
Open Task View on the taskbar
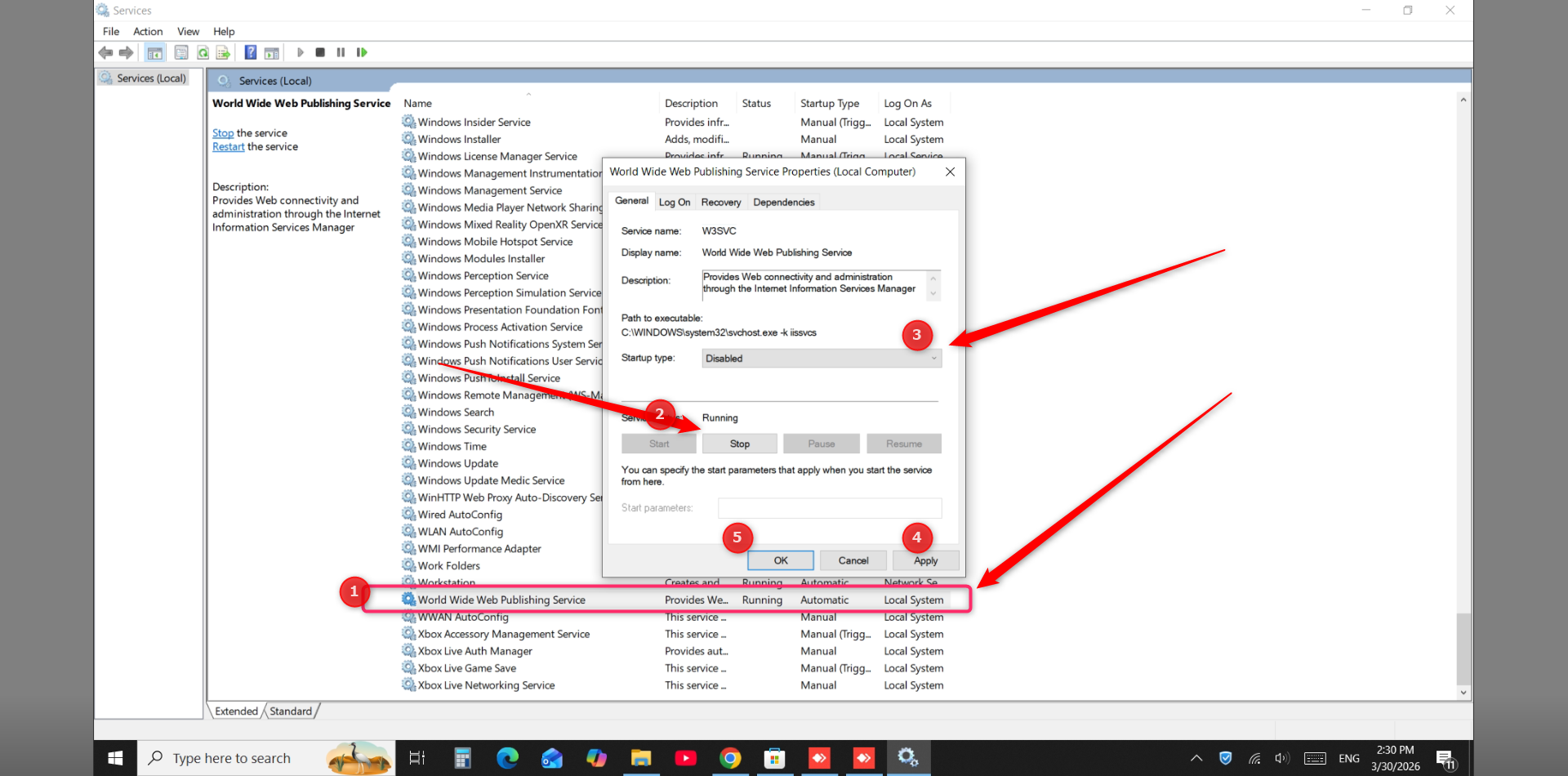pyautogui.click(x=416, y=758)
